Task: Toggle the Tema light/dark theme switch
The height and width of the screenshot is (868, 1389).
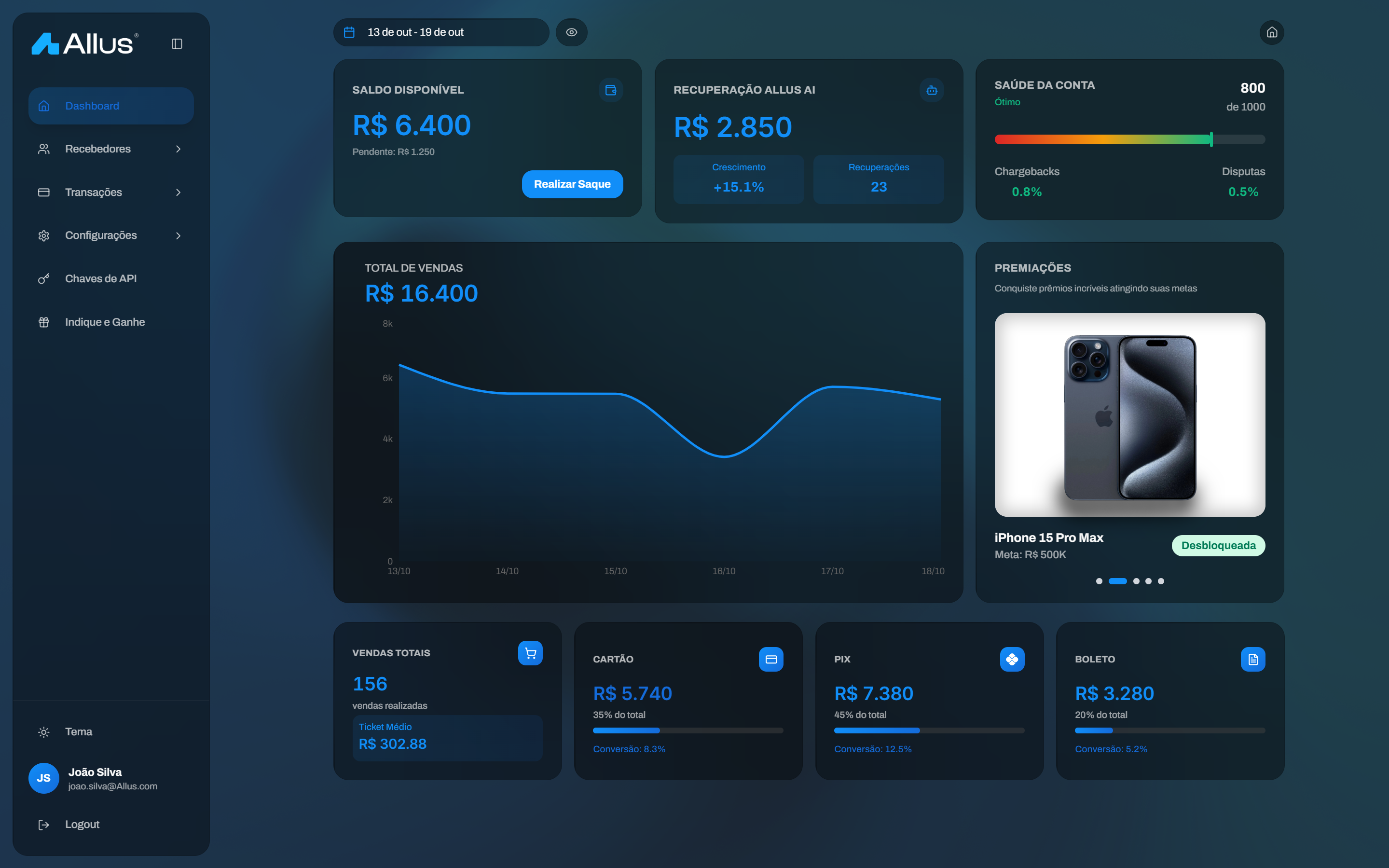Action: 78,732
